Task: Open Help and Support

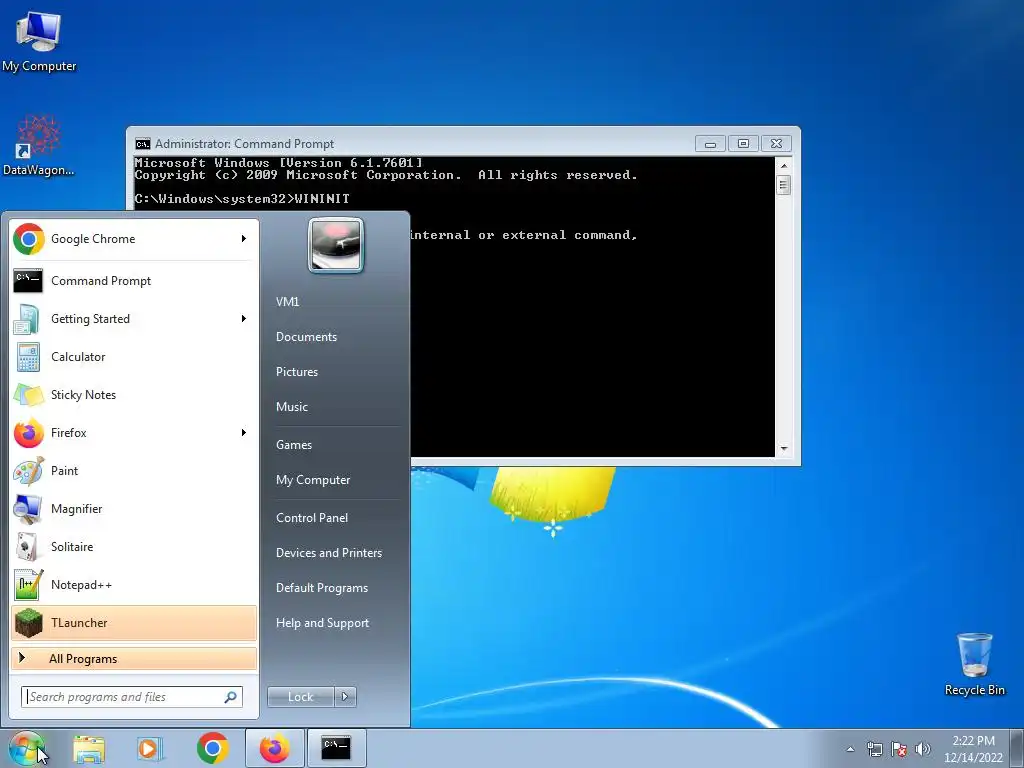Action: [x=323, y=623]
